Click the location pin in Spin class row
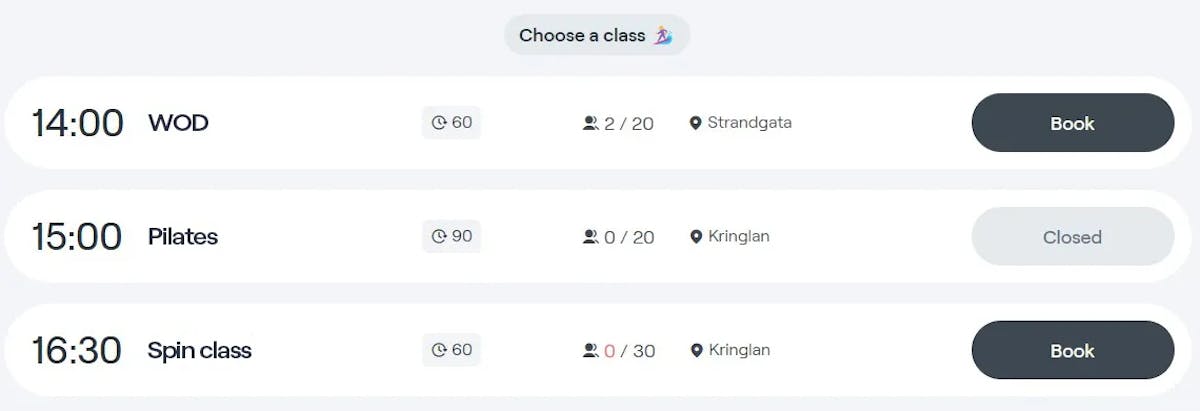The image size is (1200, 411). pyautogui.click(x=696, y=351)
